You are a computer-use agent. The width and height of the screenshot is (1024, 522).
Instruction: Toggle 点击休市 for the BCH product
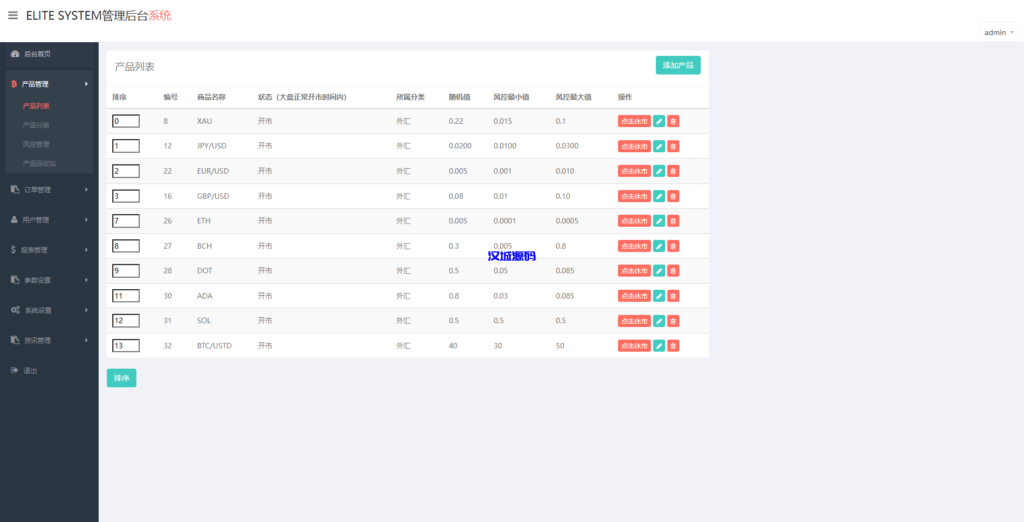634,246
